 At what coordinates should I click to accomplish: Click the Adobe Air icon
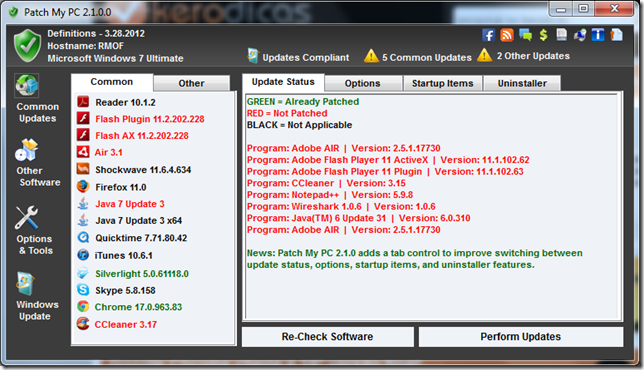tap(83, 152)
